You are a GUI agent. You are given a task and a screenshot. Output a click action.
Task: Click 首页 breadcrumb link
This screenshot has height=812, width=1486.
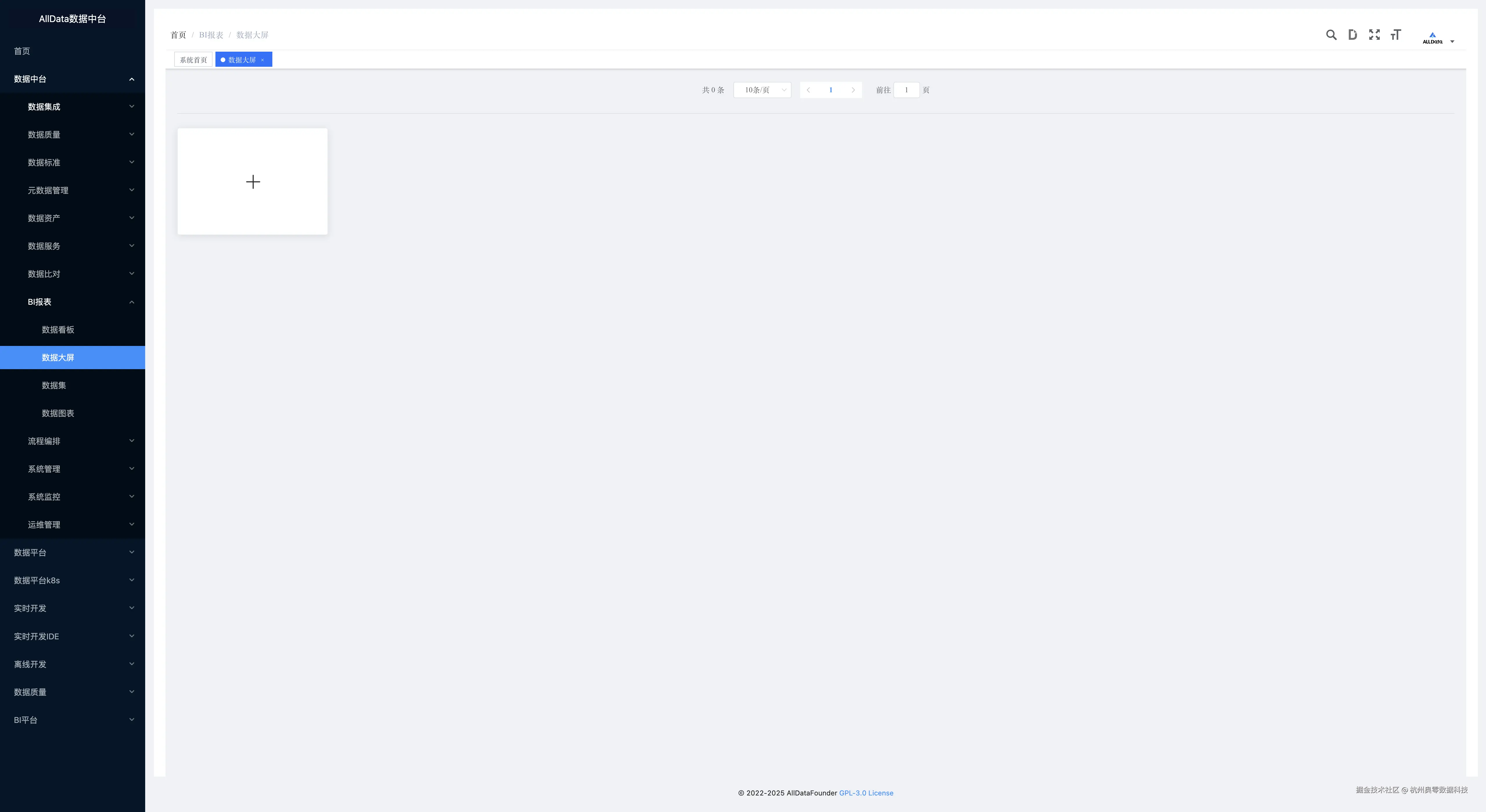(x=178, y=35)
